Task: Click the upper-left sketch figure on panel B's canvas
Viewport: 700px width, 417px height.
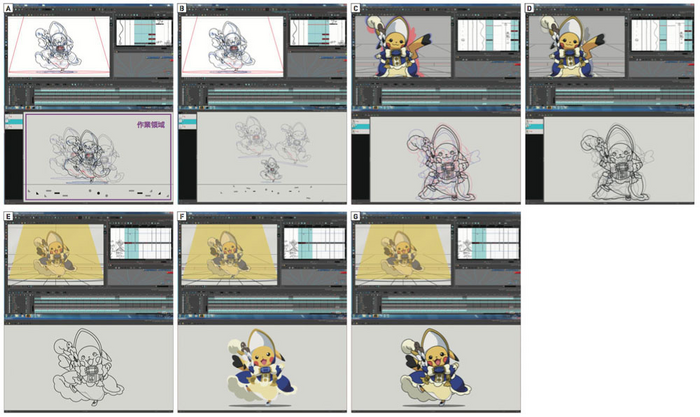Action: [x=253, y=136]
